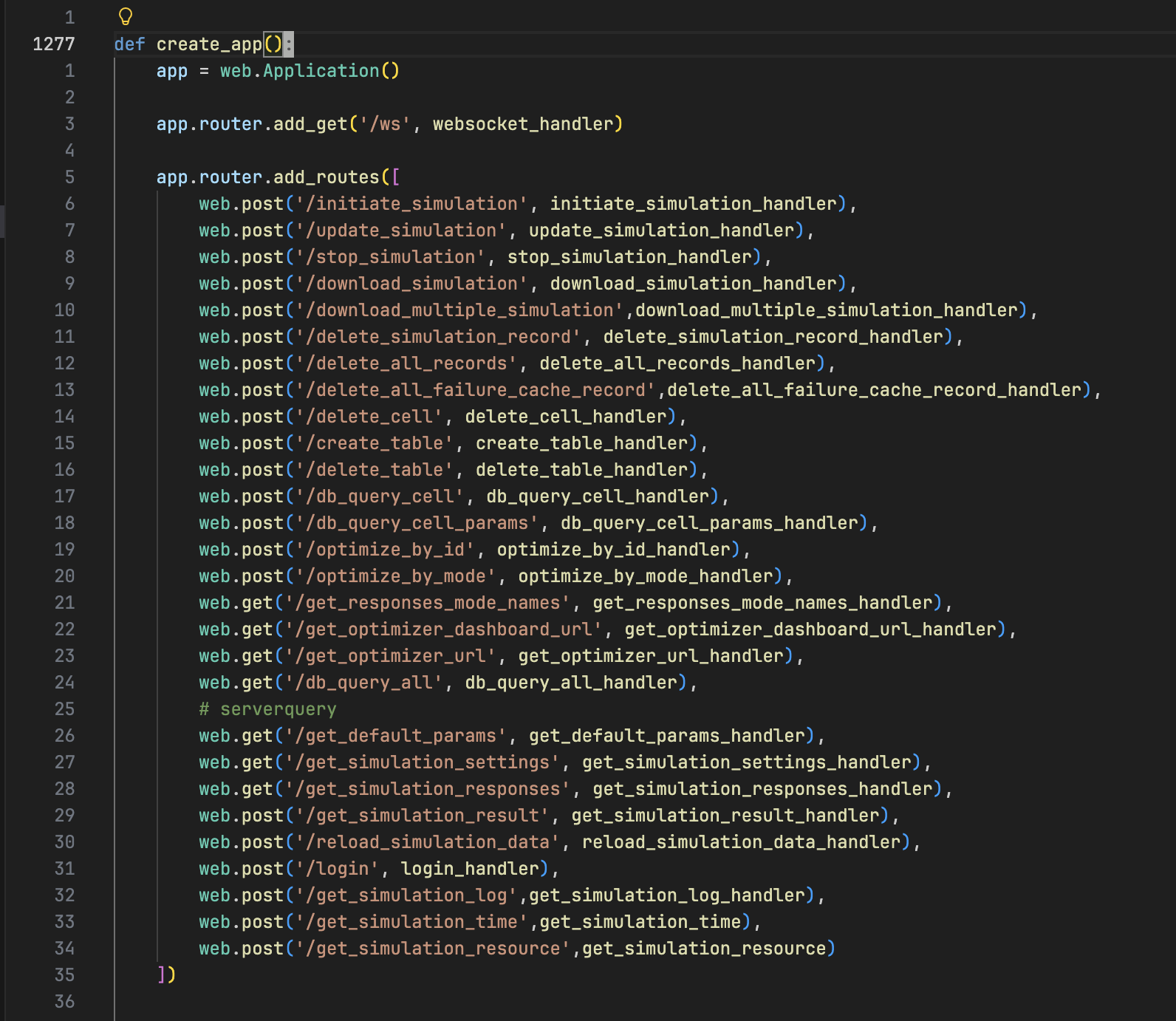
Task: Click the '# serverquery' comment
Action: click(267, 709)
